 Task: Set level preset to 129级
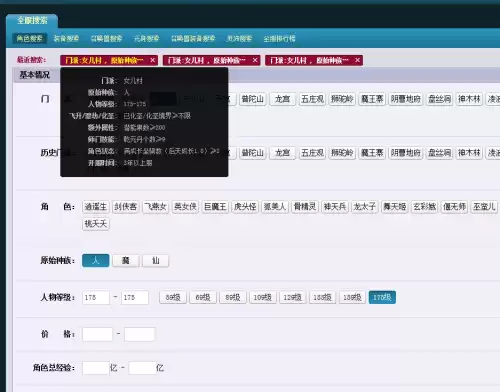click(x=293, y=297)
